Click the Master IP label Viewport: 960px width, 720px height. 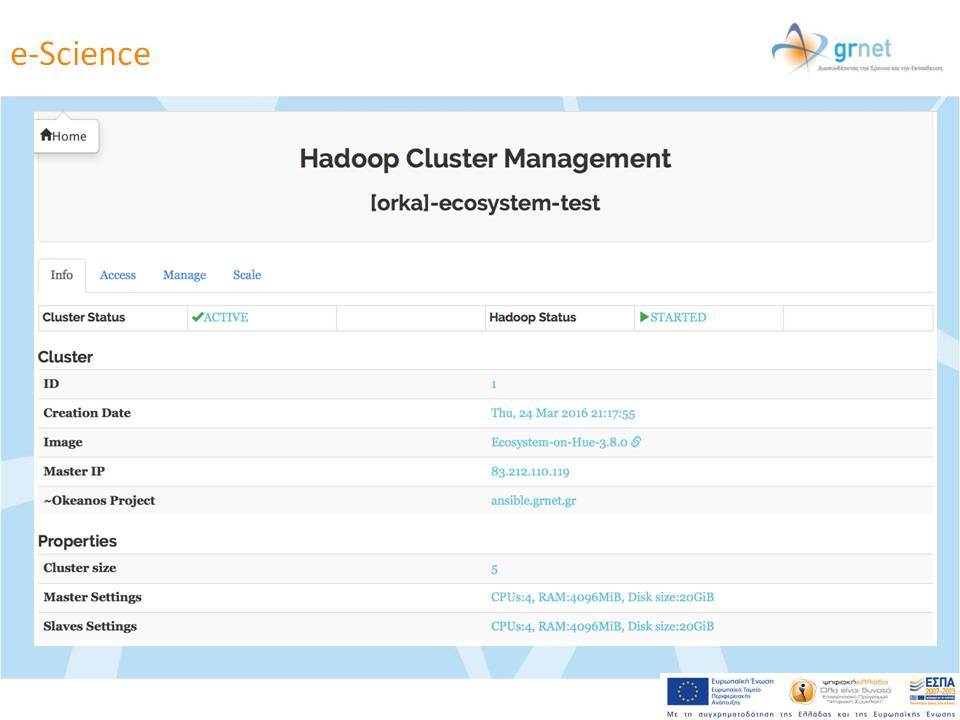click(74, 471)
